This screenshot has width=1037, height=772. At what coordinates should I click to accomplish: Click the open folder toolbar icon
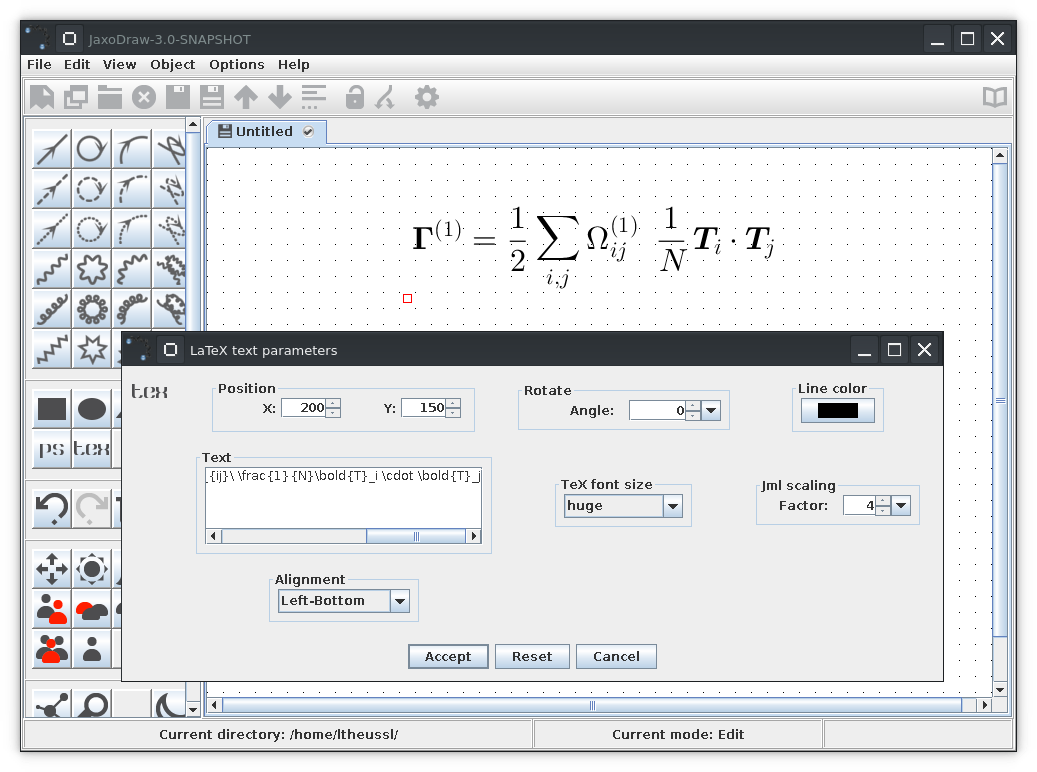pyautogui.click(x=110, y=97)
